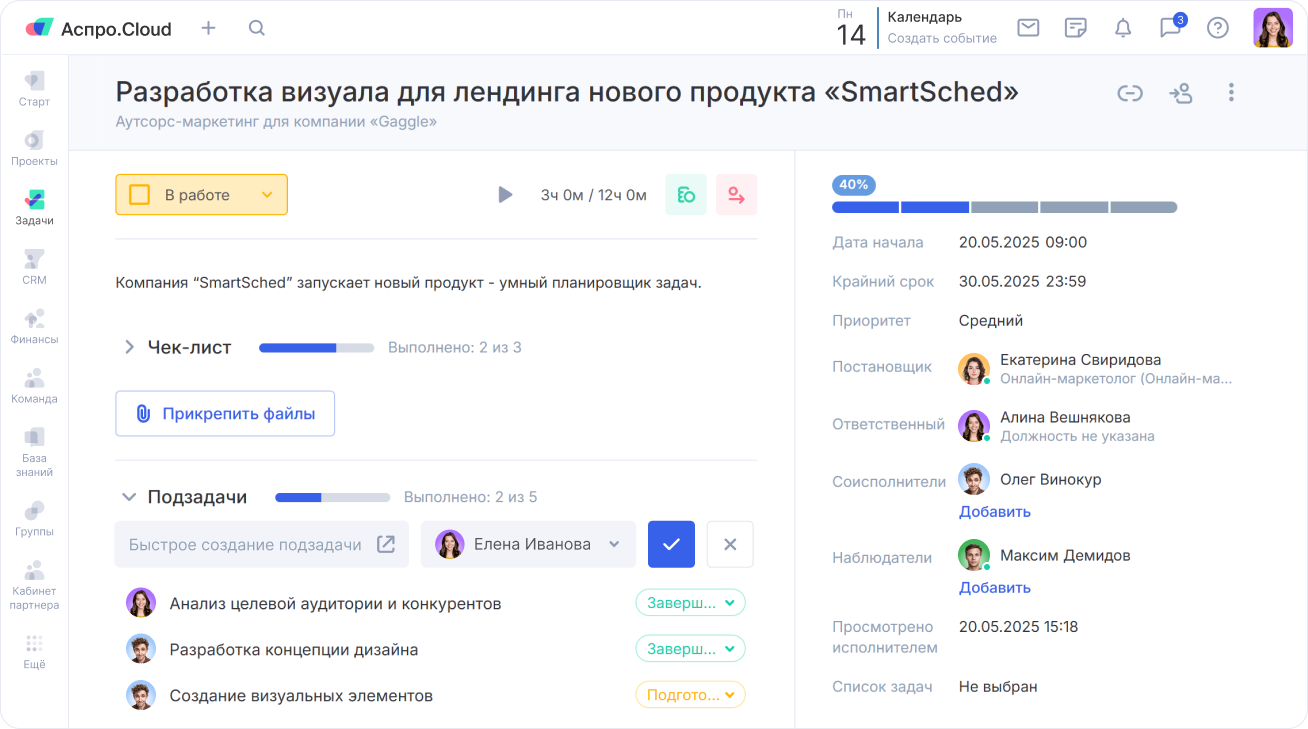Collapse the Подзадачи section
Viewport: 1308px width, 729px height.
[x=129, y=497]
